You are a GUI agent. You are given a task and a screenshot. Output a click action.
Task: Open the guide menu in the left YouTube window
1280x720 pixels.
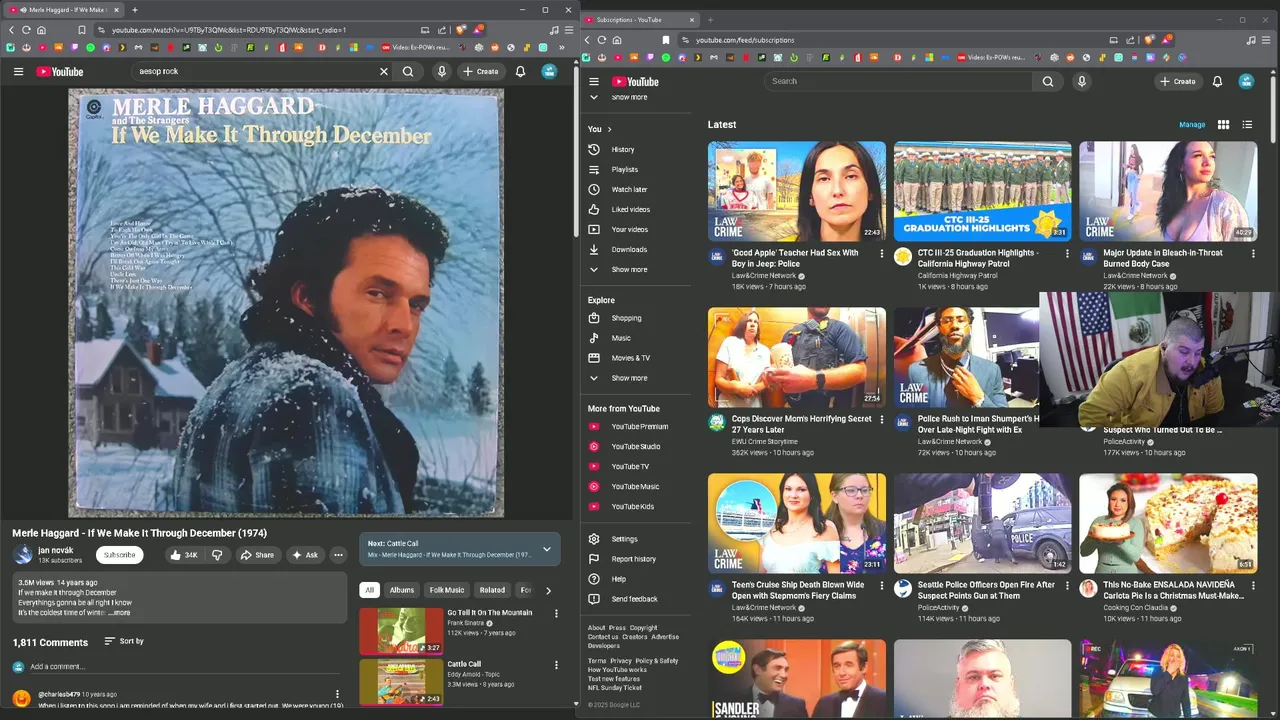click(18, 71)
